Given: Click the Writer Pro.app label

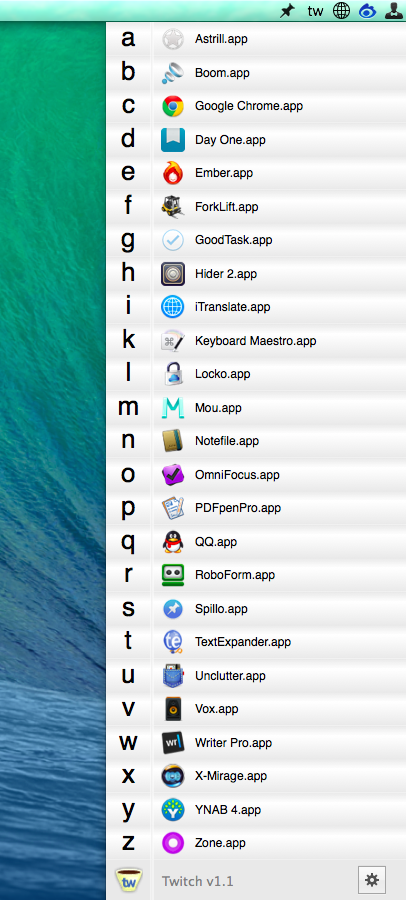Looking at the screenshot, I should click(x=233, y=742).
